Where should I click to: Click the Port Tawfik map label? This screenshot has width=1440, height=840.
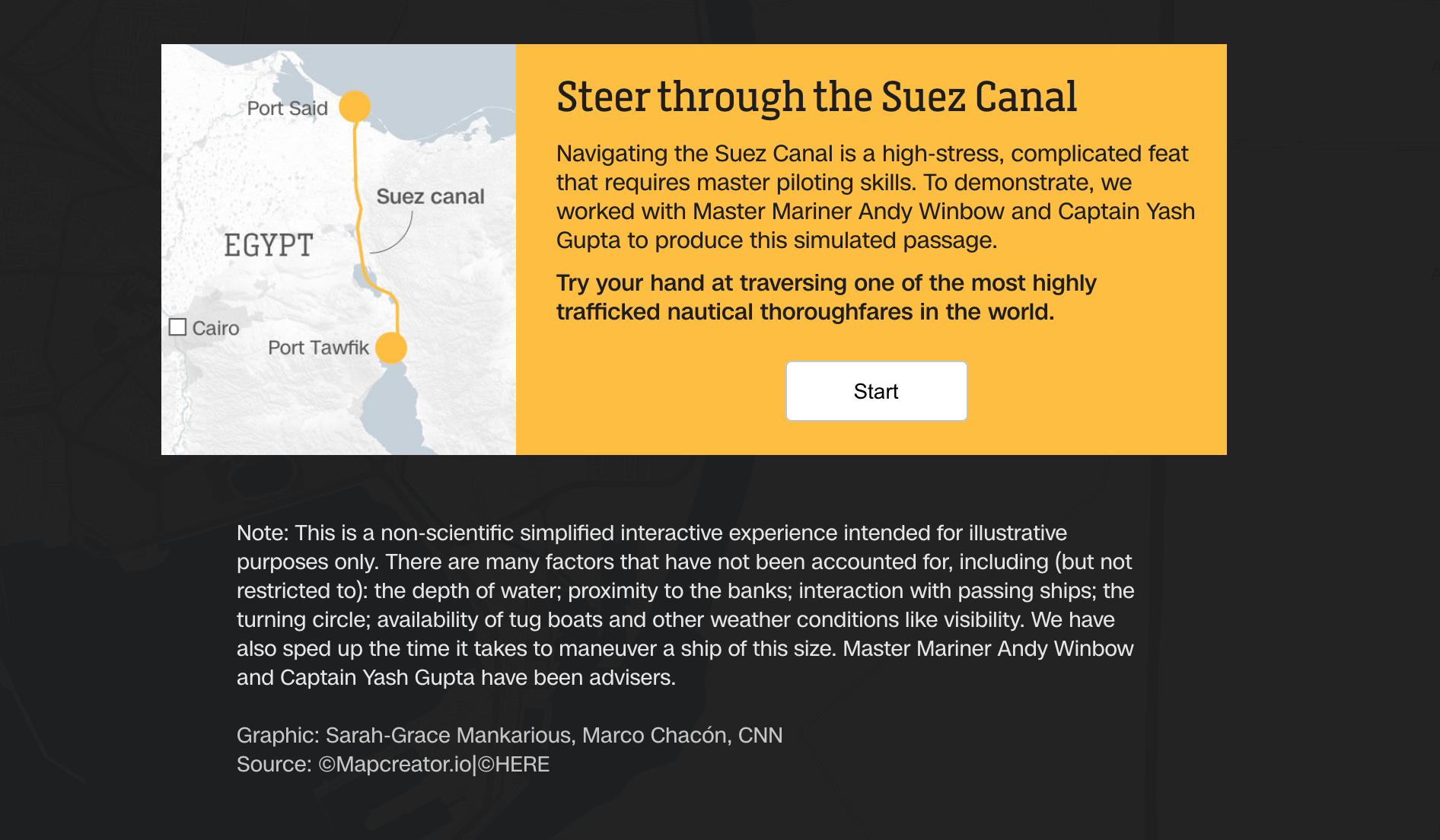(x=318, y=348)
